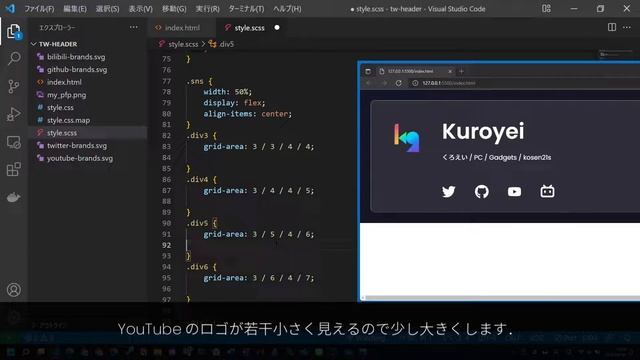The image size is (640, 360).
Task: Open the Run and Debug view
Action: pos(13,114)
